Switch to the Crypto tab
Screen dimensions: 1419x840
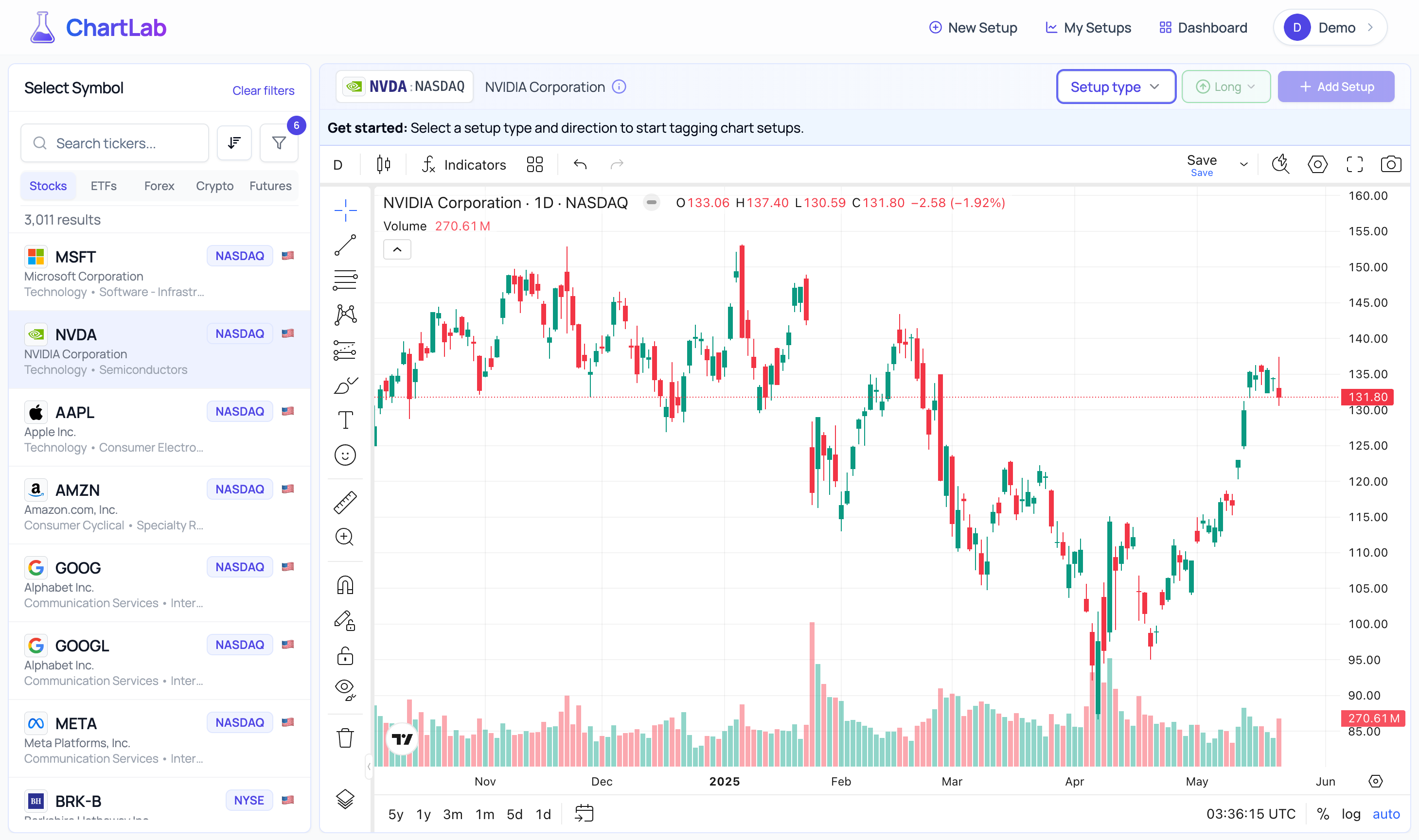(x=214, y=186)
